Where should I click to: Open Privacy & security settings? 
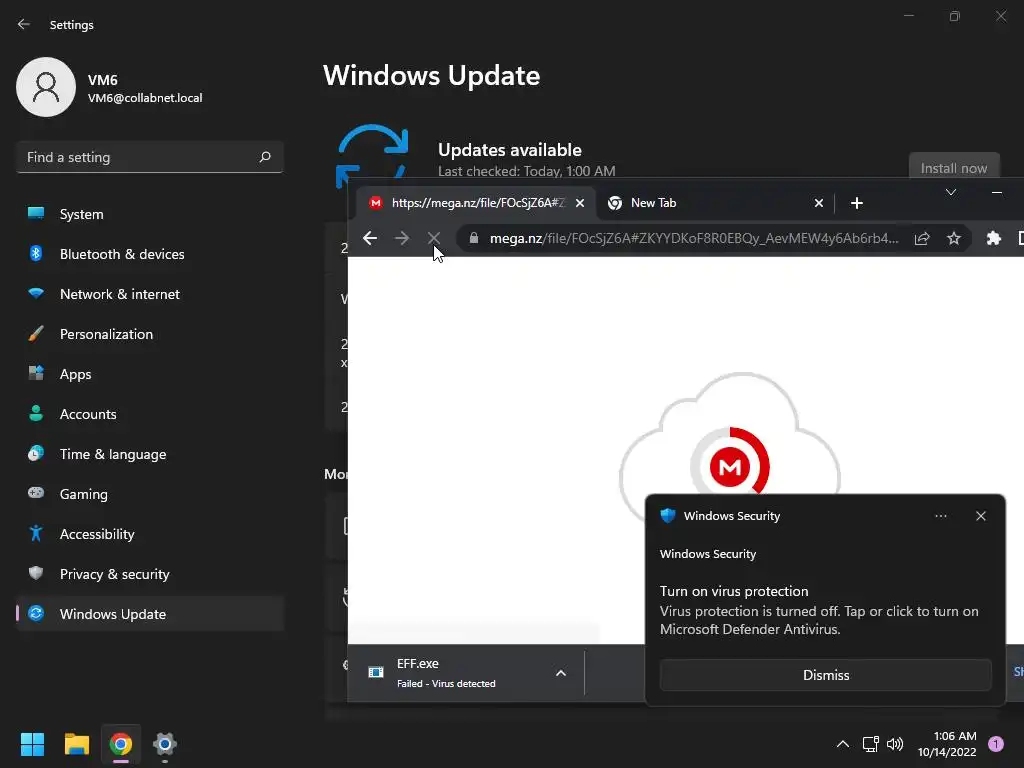tap(150, 574)
